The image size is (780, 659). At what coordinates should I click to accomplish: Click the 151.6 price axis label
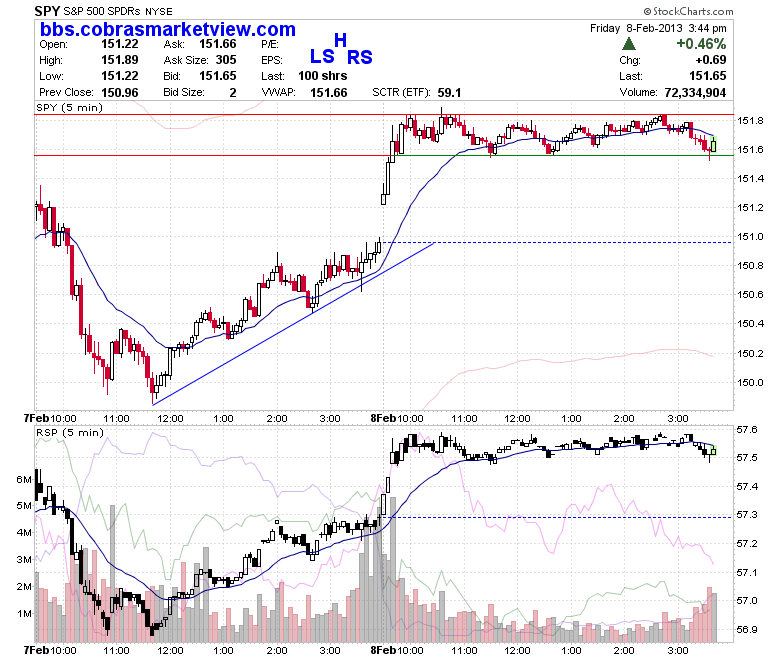[x=750, y=149]
